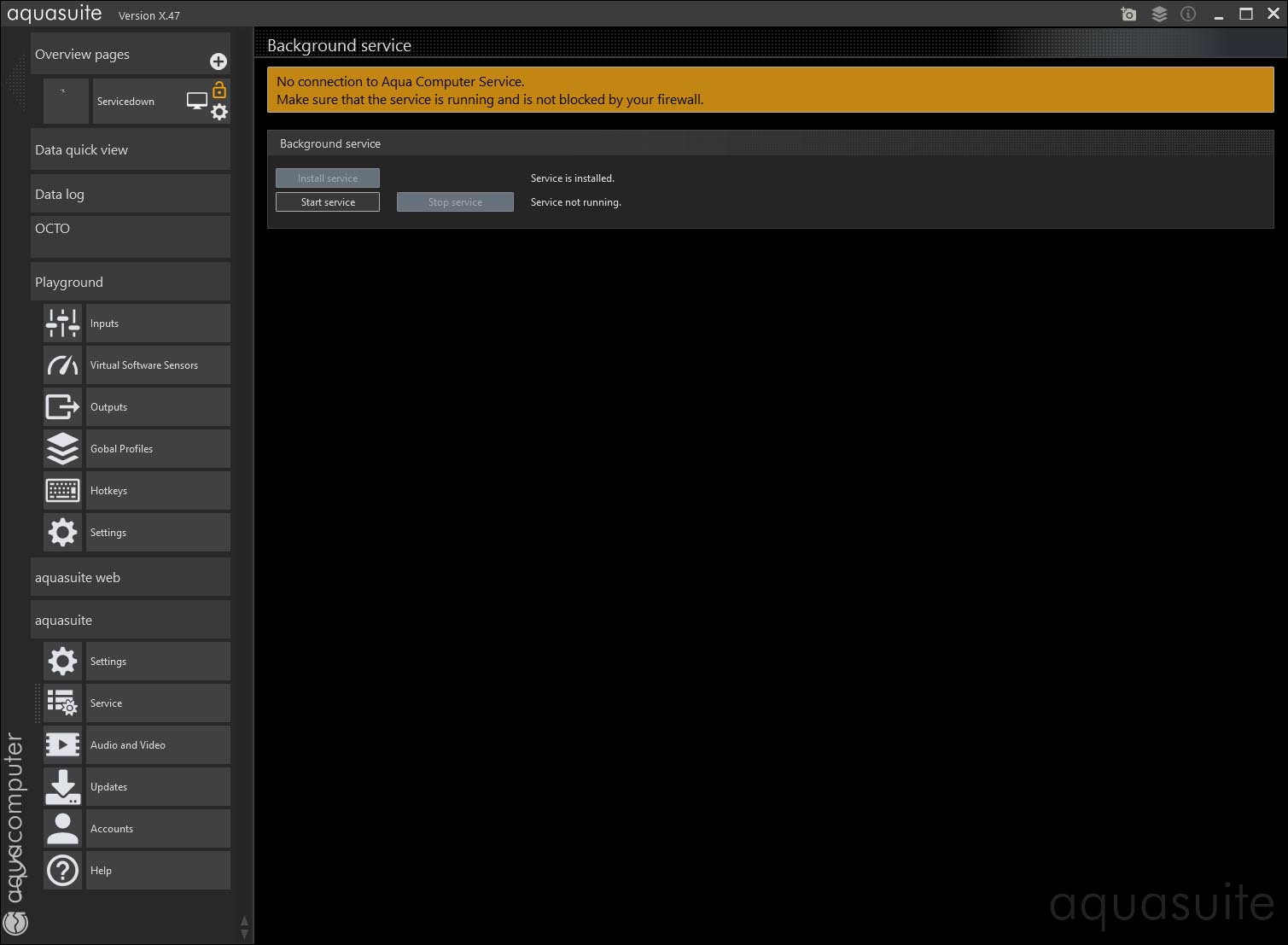Take a screenshot with title bar camera icon

1128,15
